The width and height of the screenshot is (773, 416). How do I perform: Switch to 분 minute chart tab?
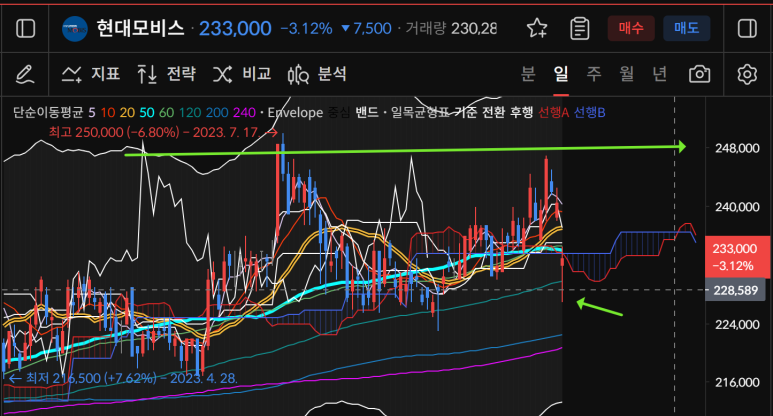point(528,74)
